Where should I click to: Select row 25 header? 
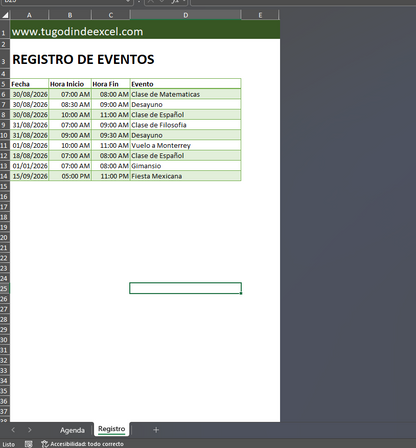pos(5,288)
